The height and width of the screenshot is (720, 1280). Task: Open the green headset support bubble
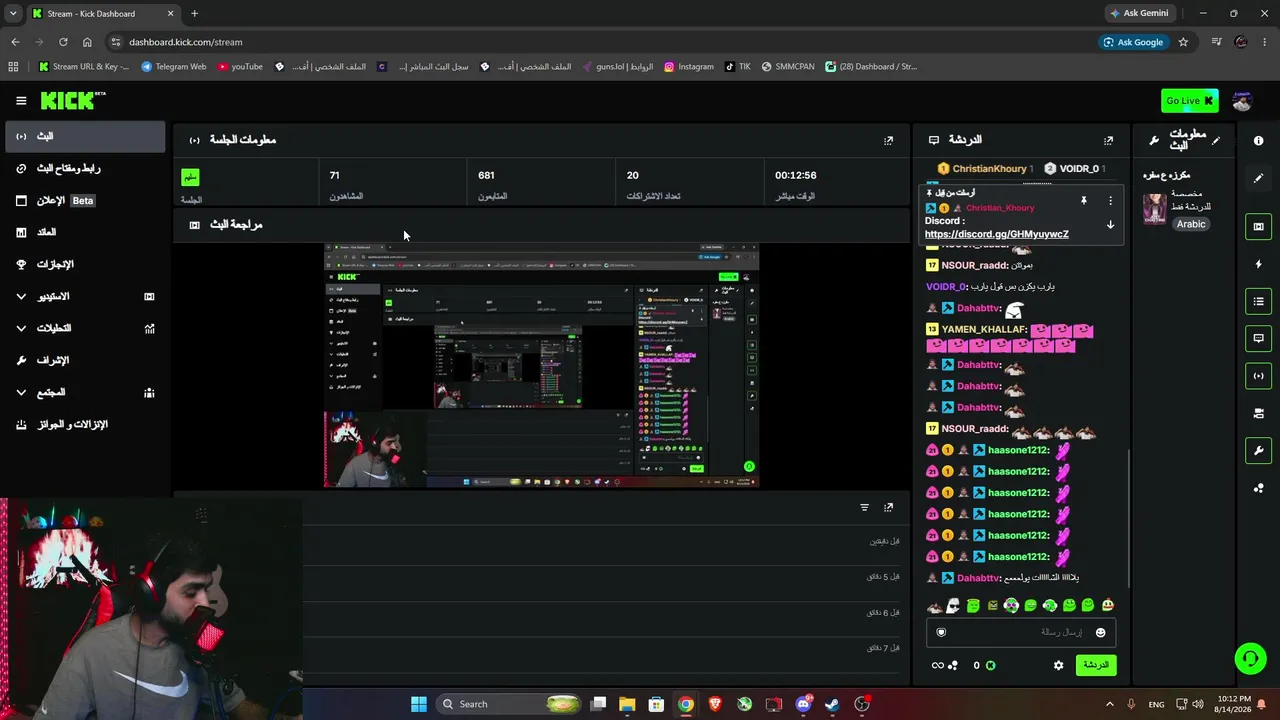point(1250,658)
